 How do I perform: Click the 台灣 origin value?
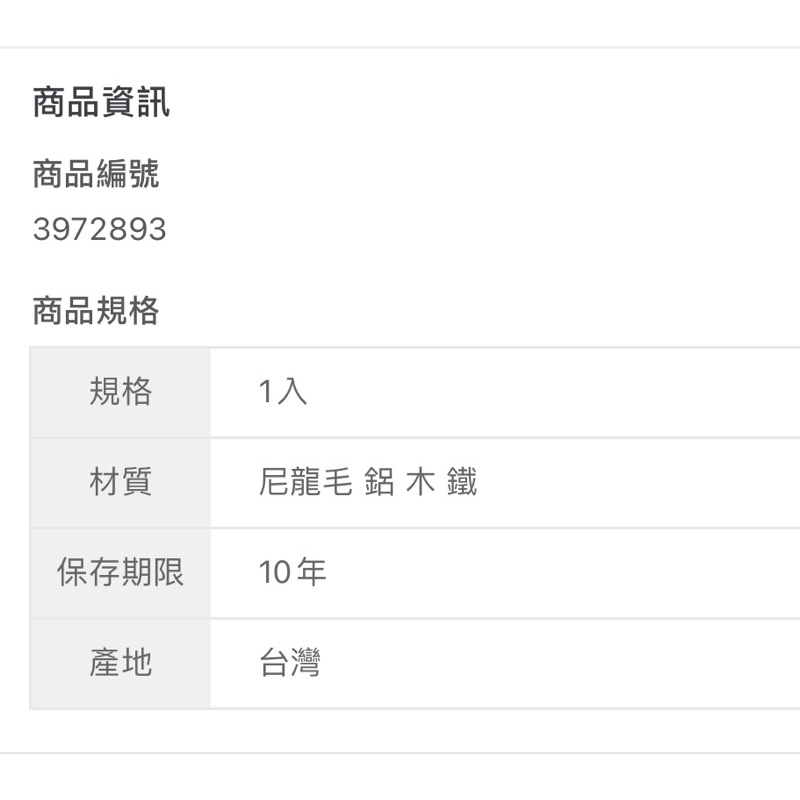click(x=290, y=663)
